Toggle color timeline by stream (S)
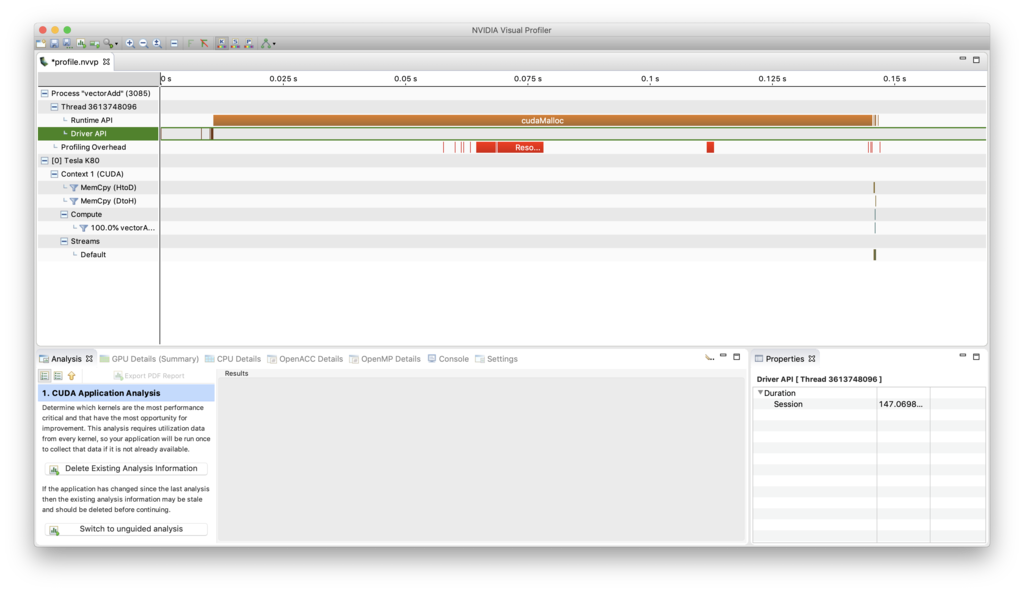 [x=235, y=44]
